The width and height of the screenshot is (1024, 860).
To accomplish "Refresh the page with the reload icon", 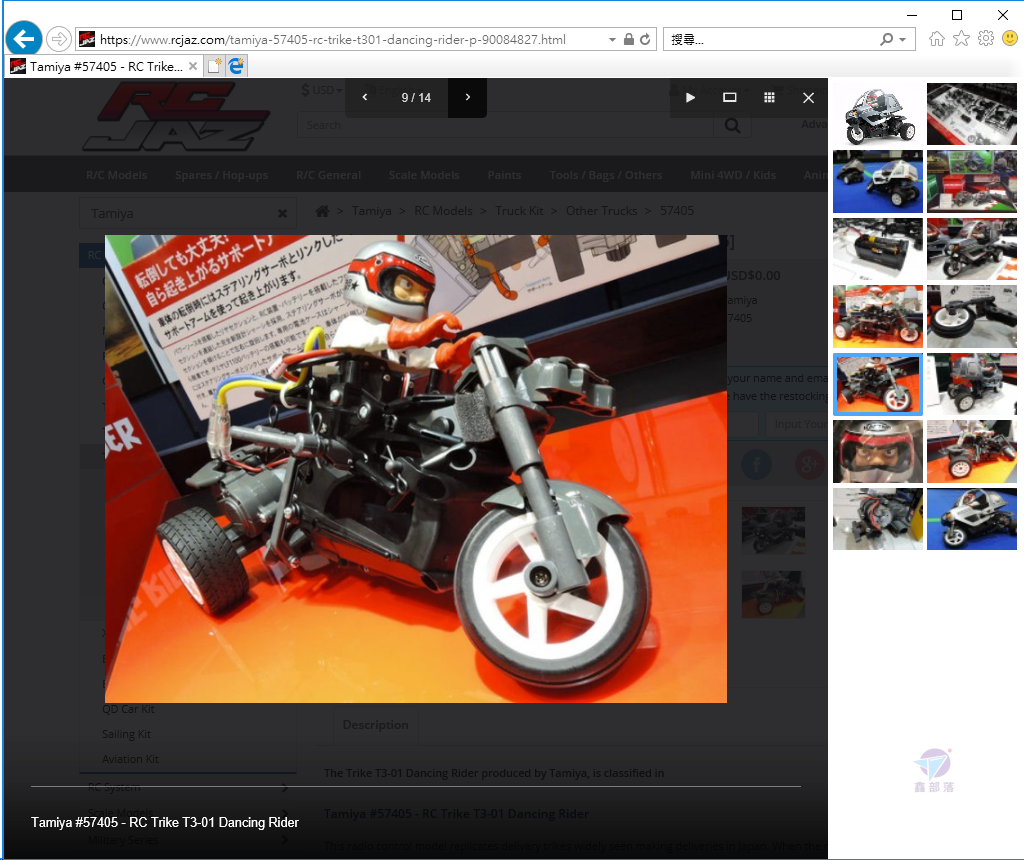I will point(645,39).
